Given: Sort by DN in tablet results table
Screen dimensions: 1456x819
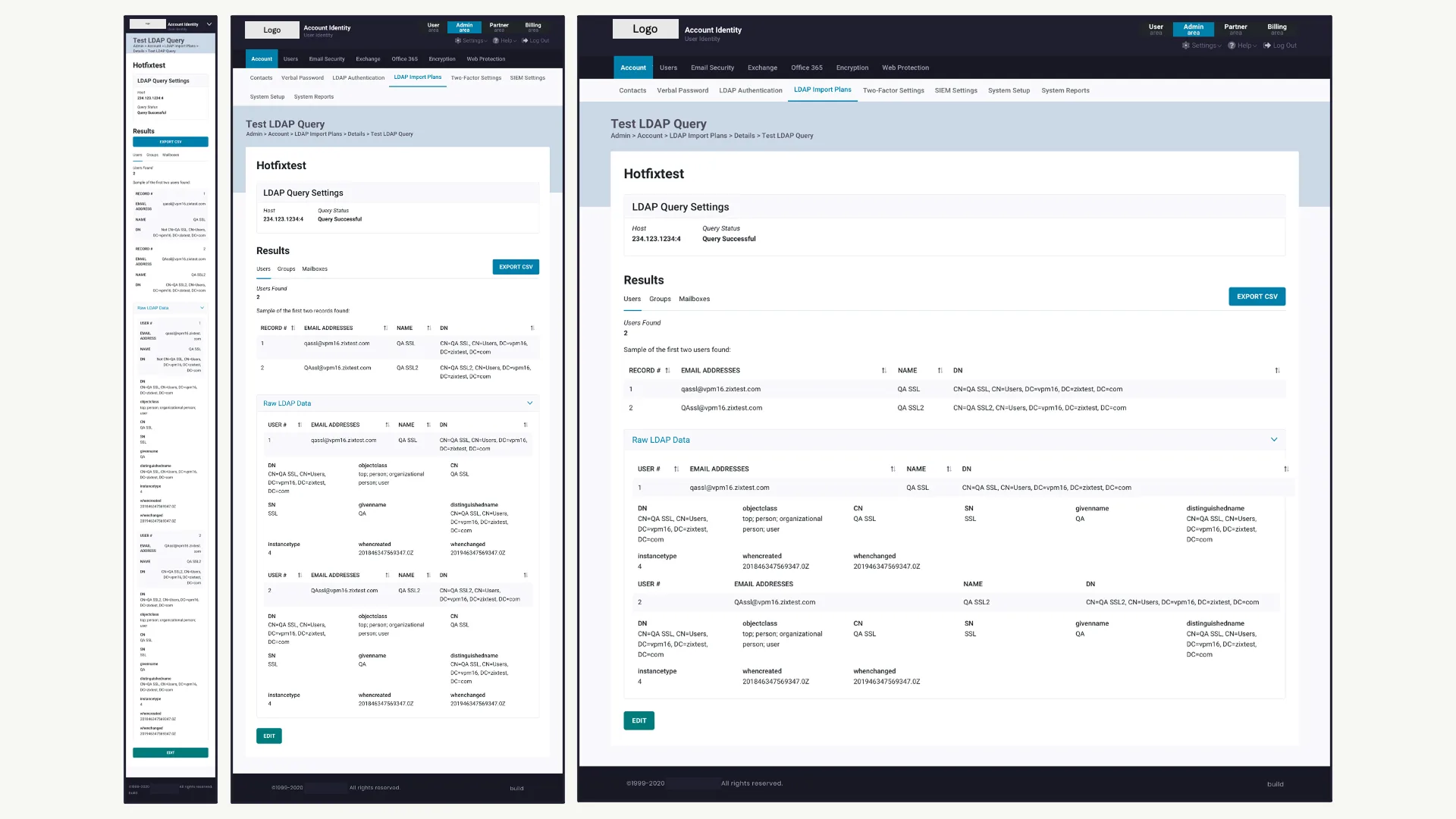Looking at the screenshot, I should pos(532,328).
